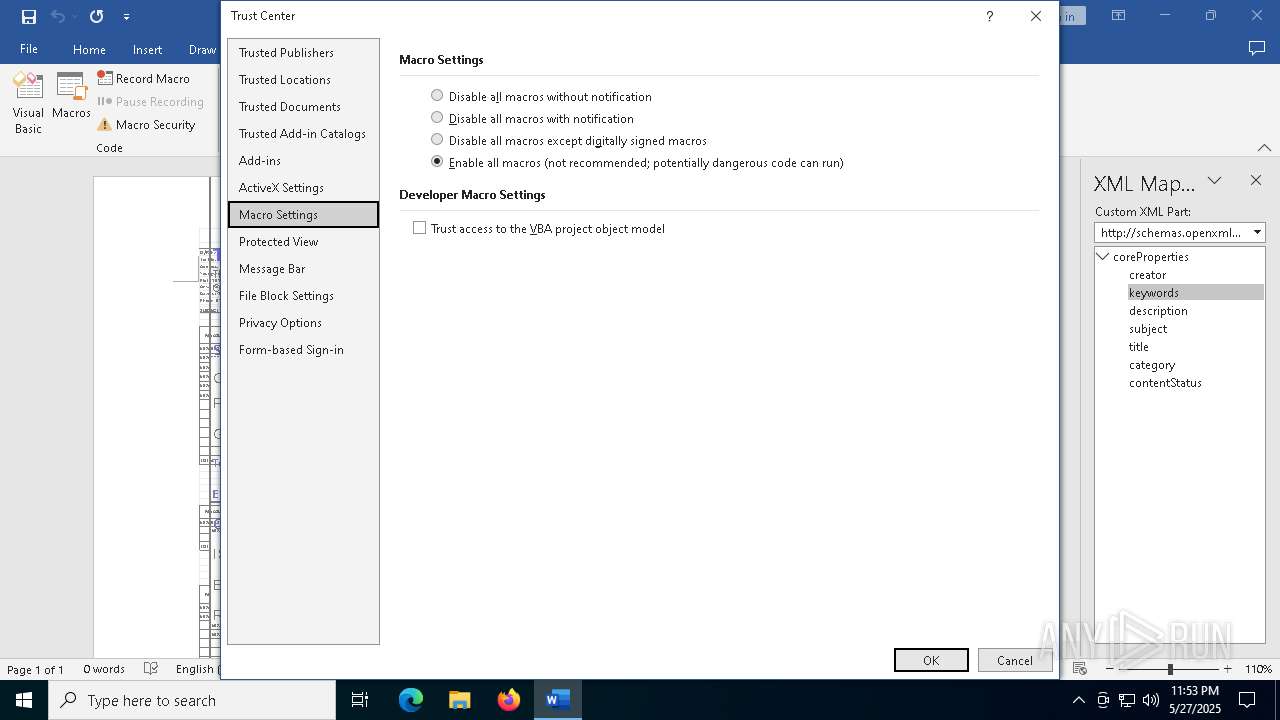Open the Windows Start menu
The height and width of the screenshot is (720, 1280).
24,700
